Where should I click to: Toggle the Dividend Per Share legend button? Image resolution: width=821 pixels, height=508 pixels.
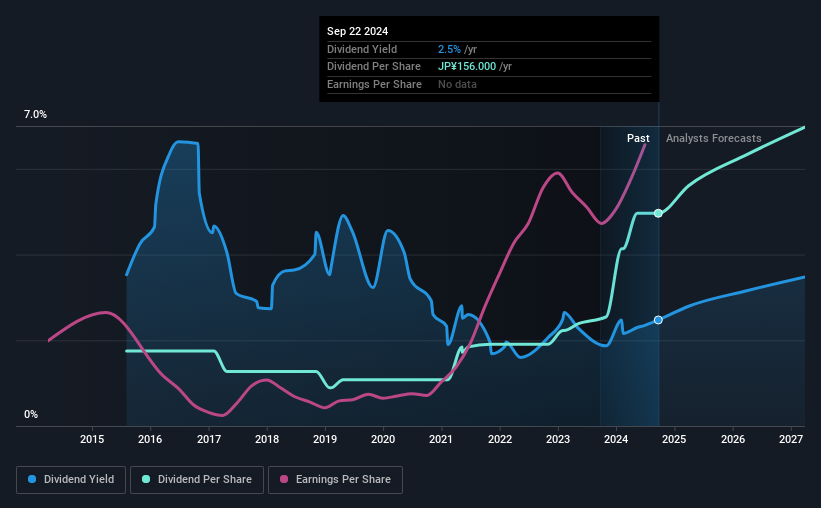pyautogui.click(x=197, y=480)
